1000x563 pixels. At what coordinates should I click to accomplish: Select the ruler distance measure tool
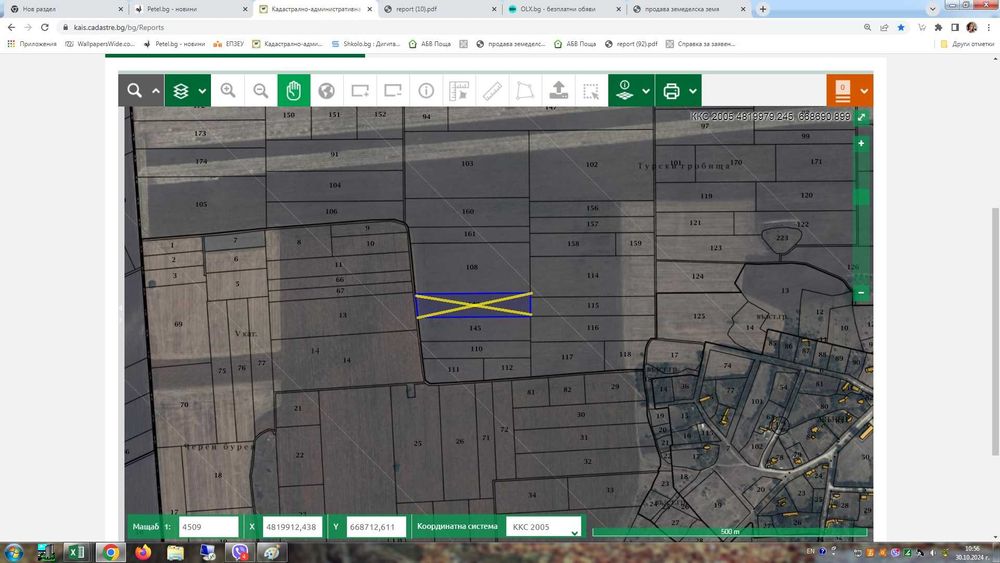(x=492, y=90)
